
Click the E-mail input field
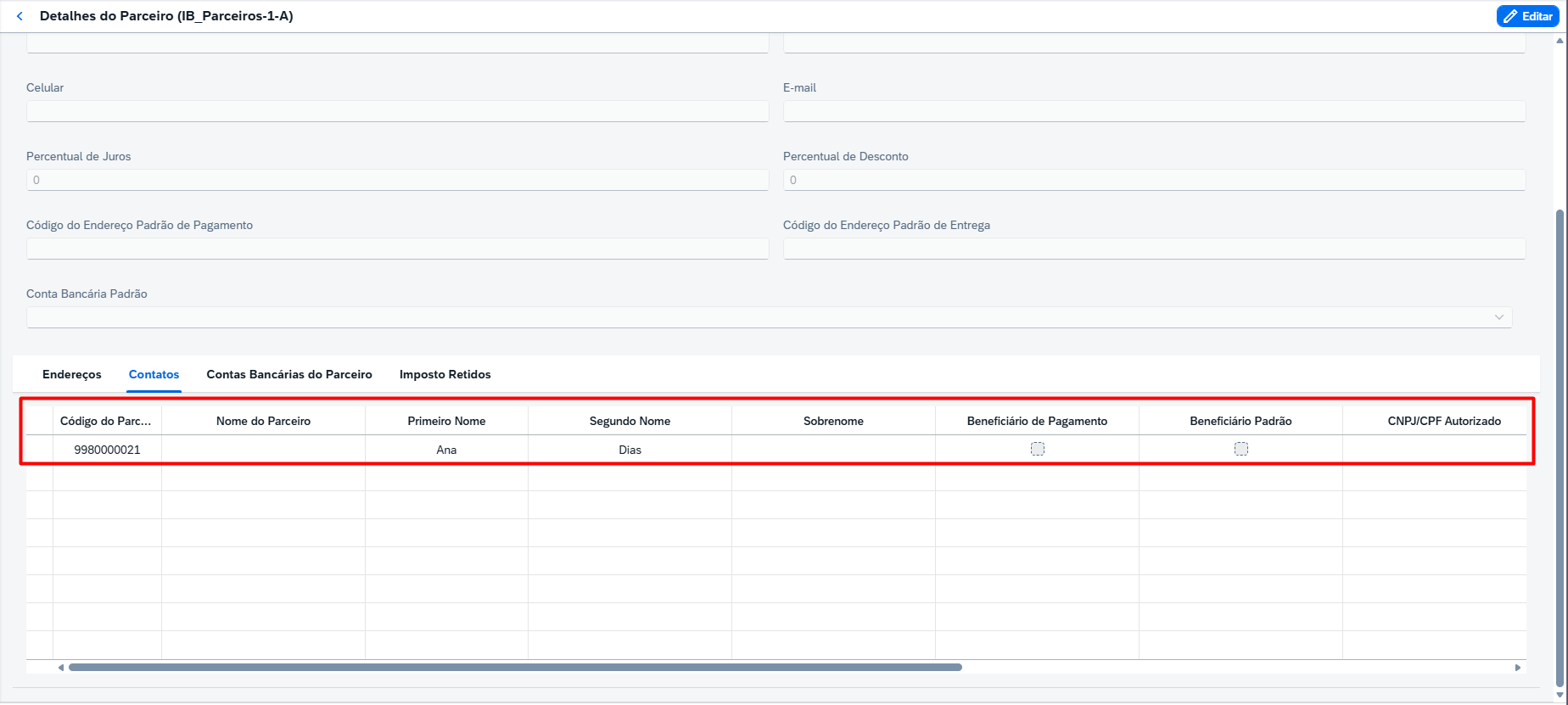(1154, 111)
